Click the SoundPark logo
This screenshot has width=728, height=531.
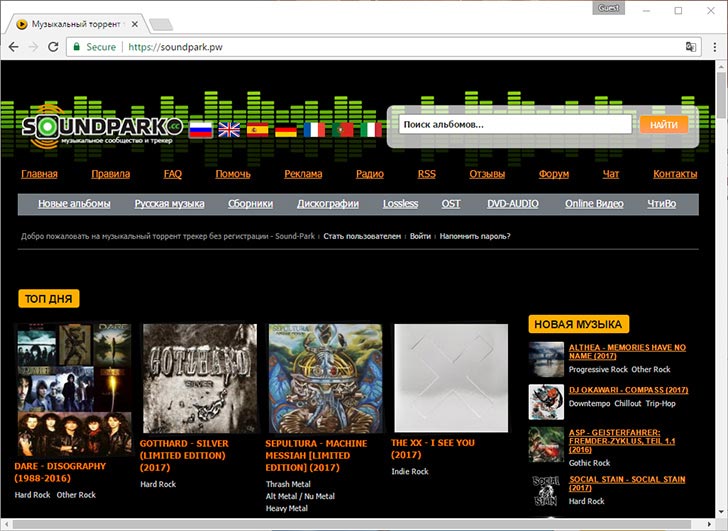102,126
